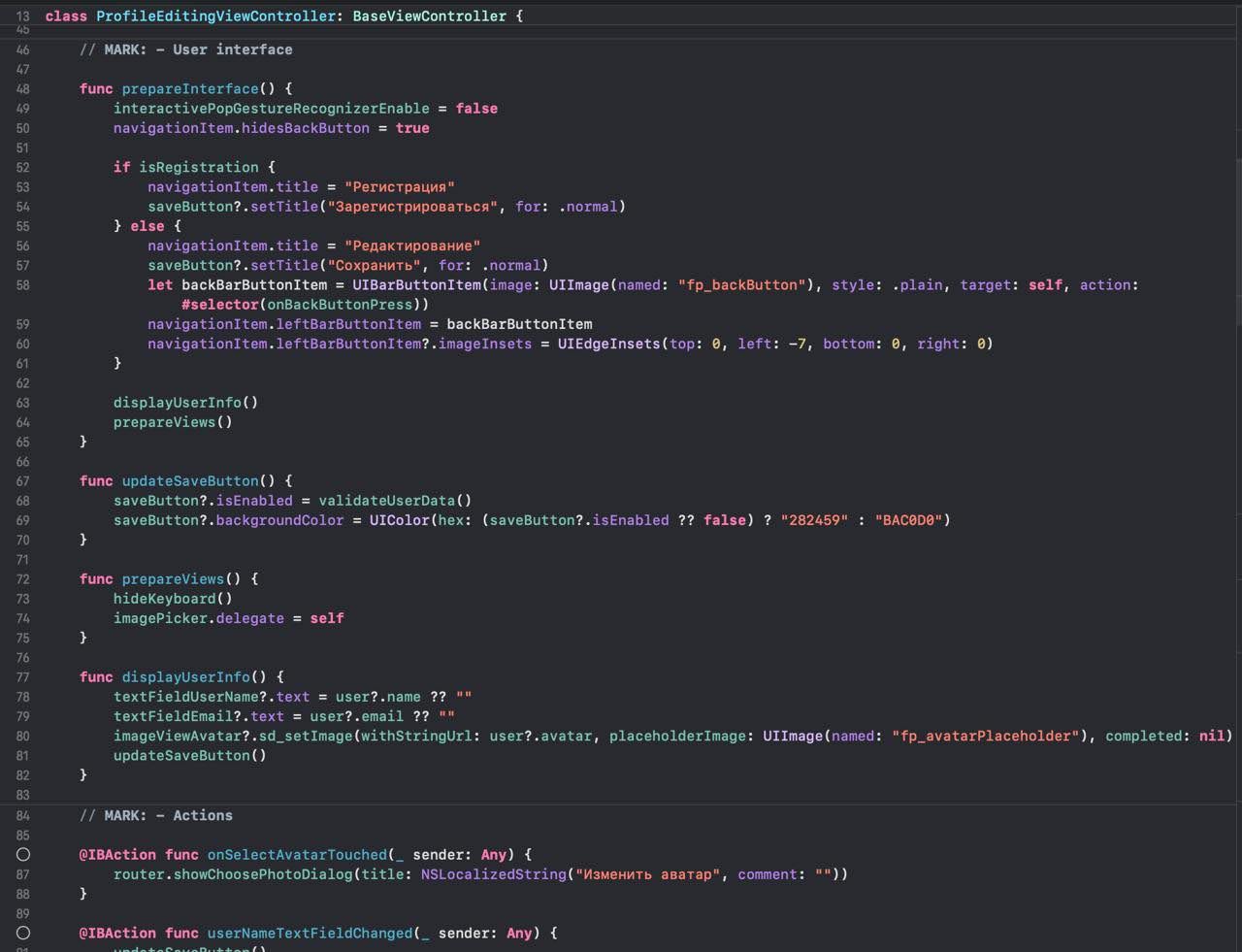Set a breakpoint on line number 48
Image resolution: width=1242 pixels, height=952 pixels.
[23, 89]
